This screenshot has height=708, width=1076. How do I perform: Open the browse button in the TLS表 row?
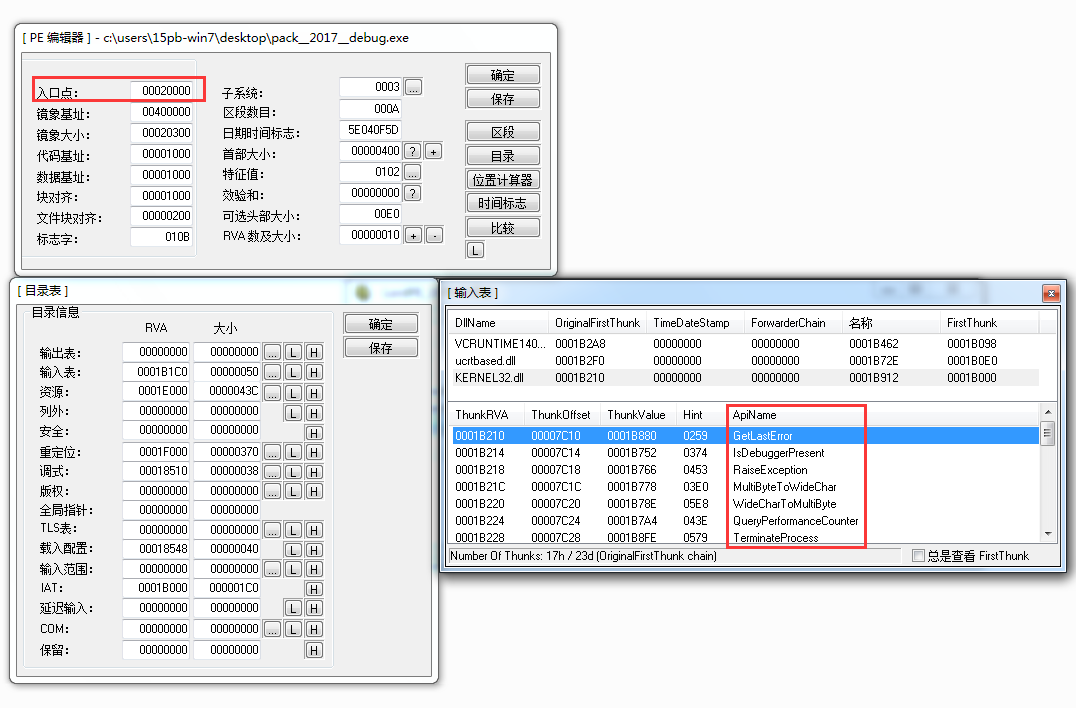pos(272,530)
